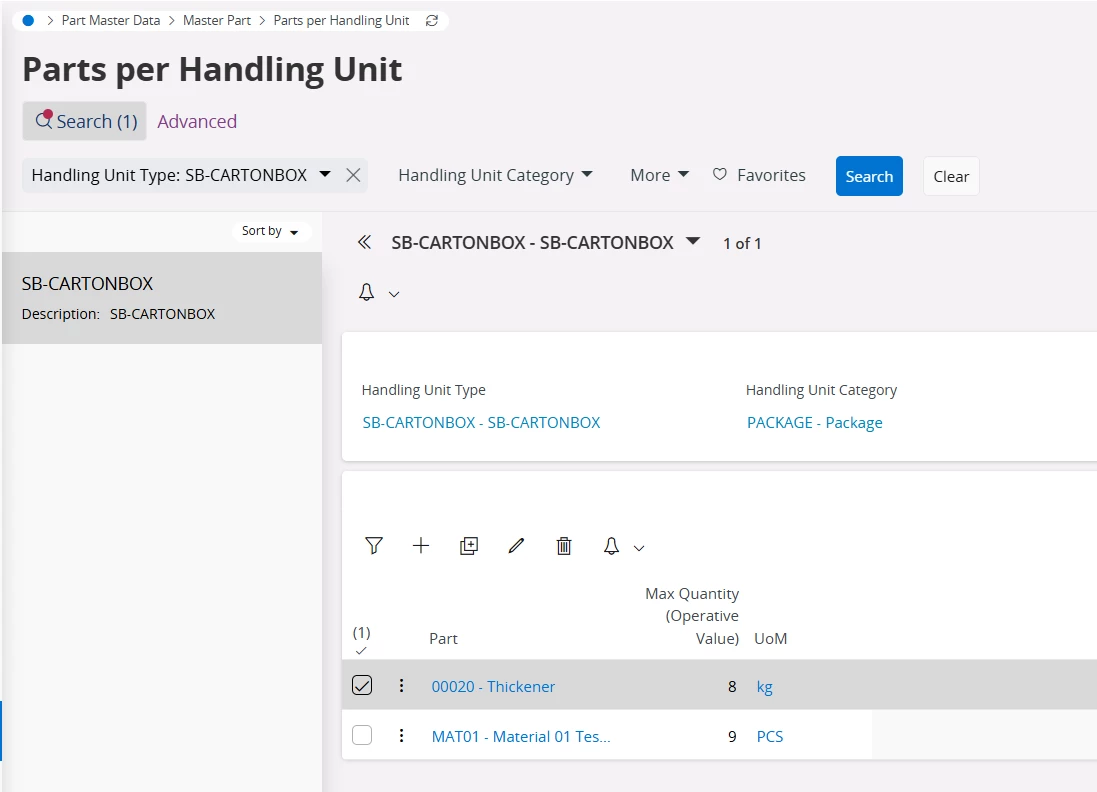Click header notification bell icon

click(x=367, y=292)
